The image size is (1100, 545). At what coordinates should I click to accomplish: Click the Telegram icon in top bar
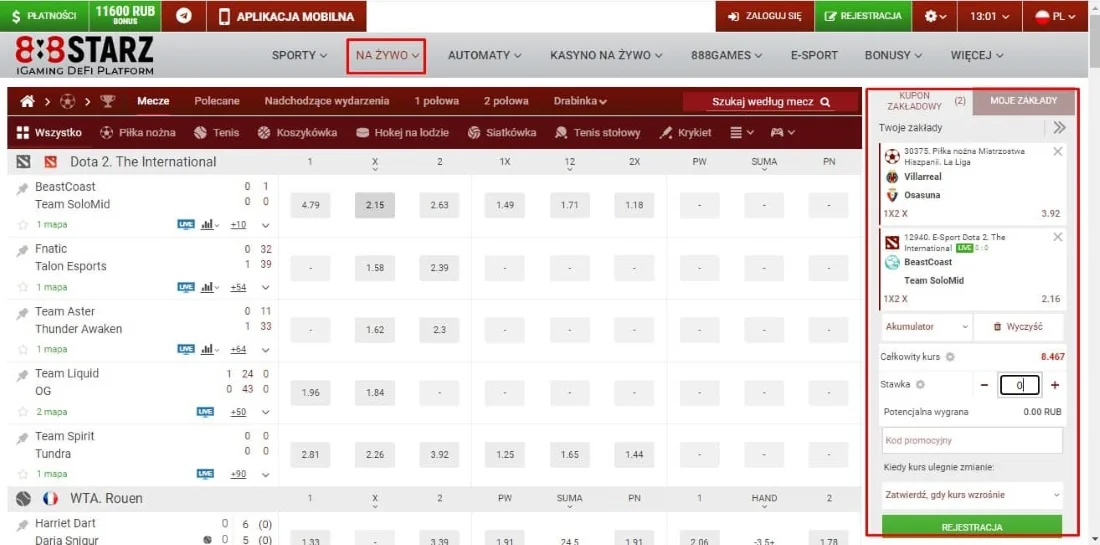pyautogui.click(x=183, y=16)
